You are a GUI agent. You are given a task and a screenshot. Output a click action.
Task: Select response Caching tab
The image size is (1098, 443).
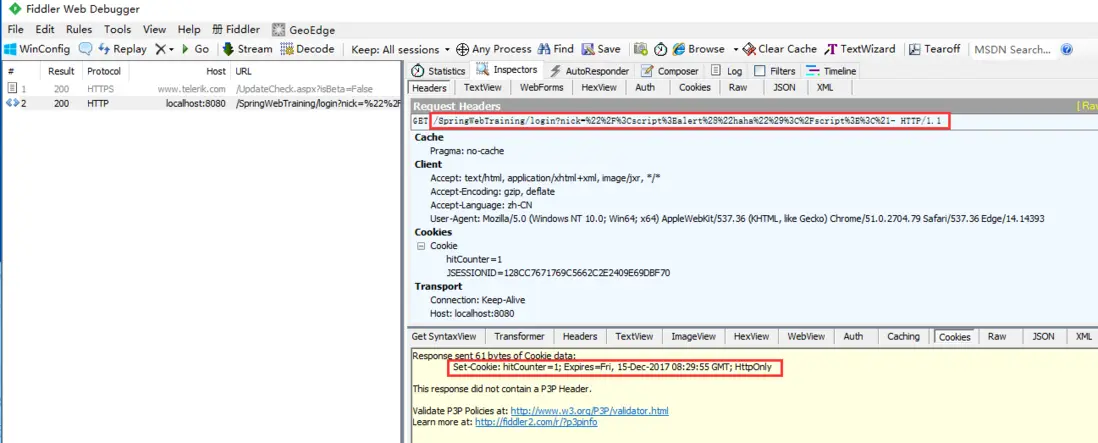[903, 336]
